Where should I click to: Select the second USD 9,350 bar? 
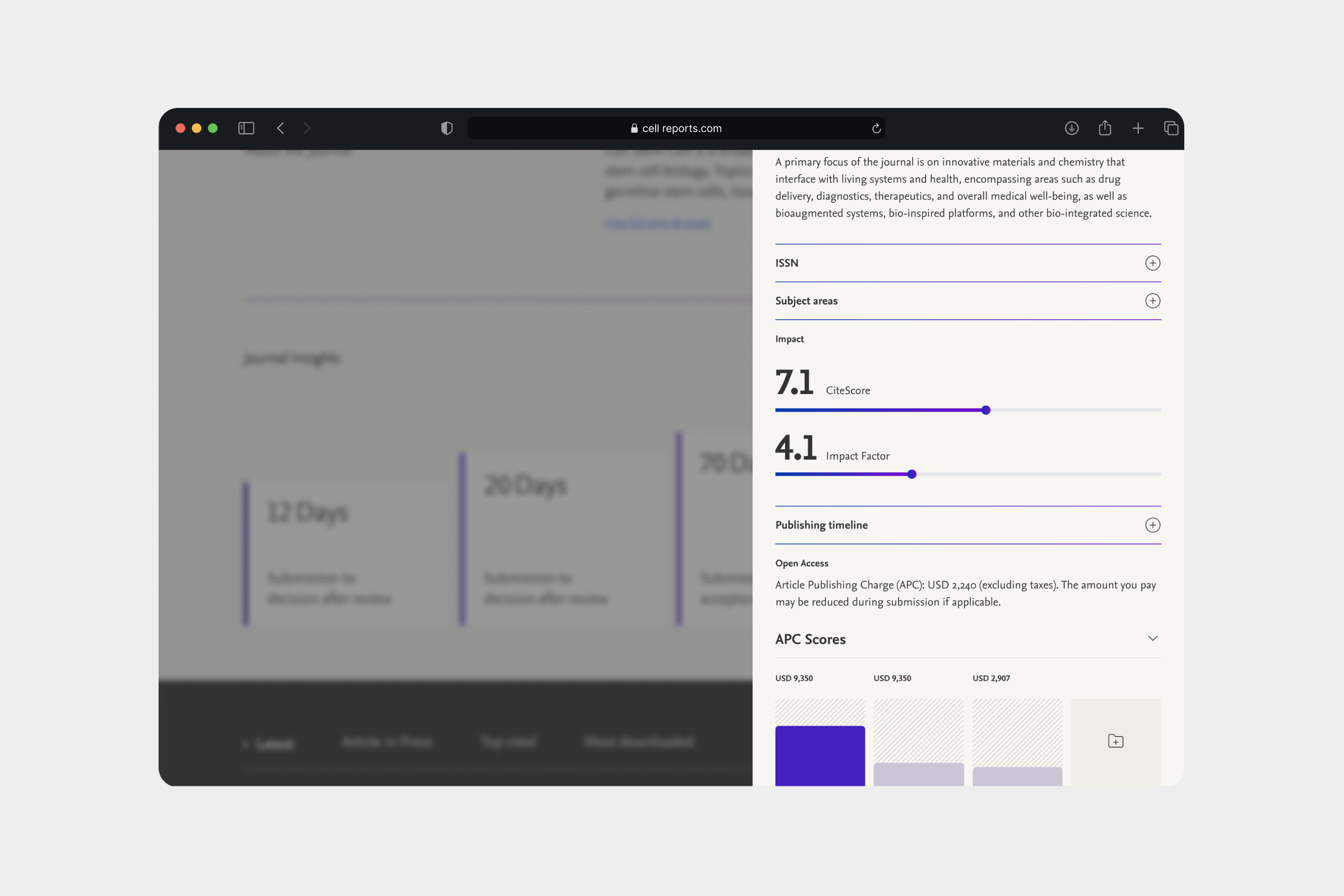tap(918, 773)
